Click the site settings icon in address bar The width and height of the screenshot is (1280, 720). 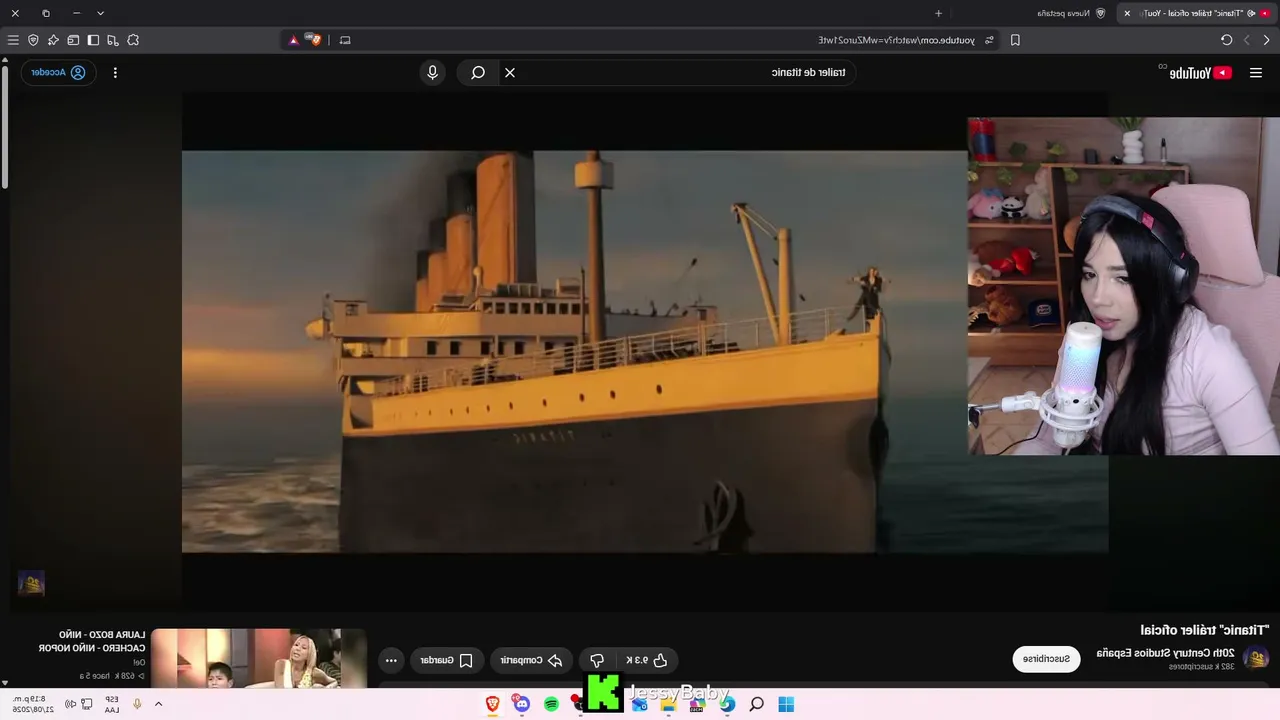coord(989,40)
